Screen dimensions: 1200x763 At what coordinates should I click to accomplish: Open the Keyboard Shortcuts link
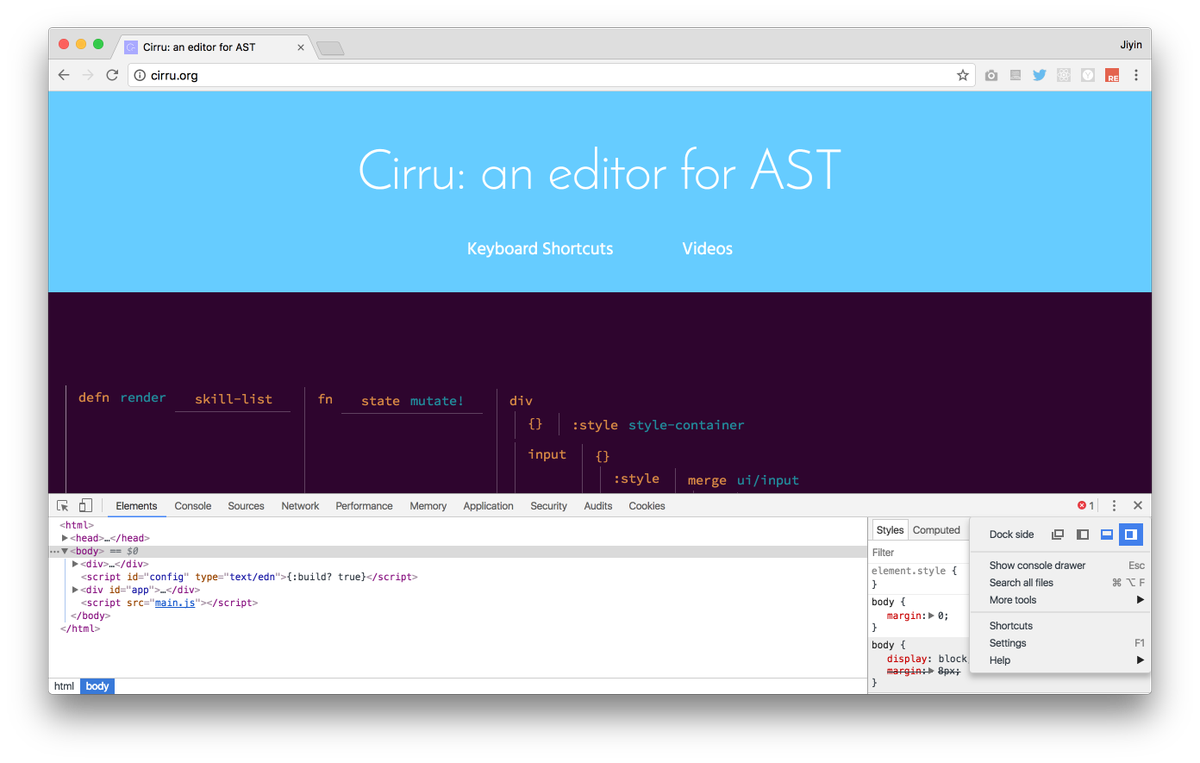pos(540,248)
